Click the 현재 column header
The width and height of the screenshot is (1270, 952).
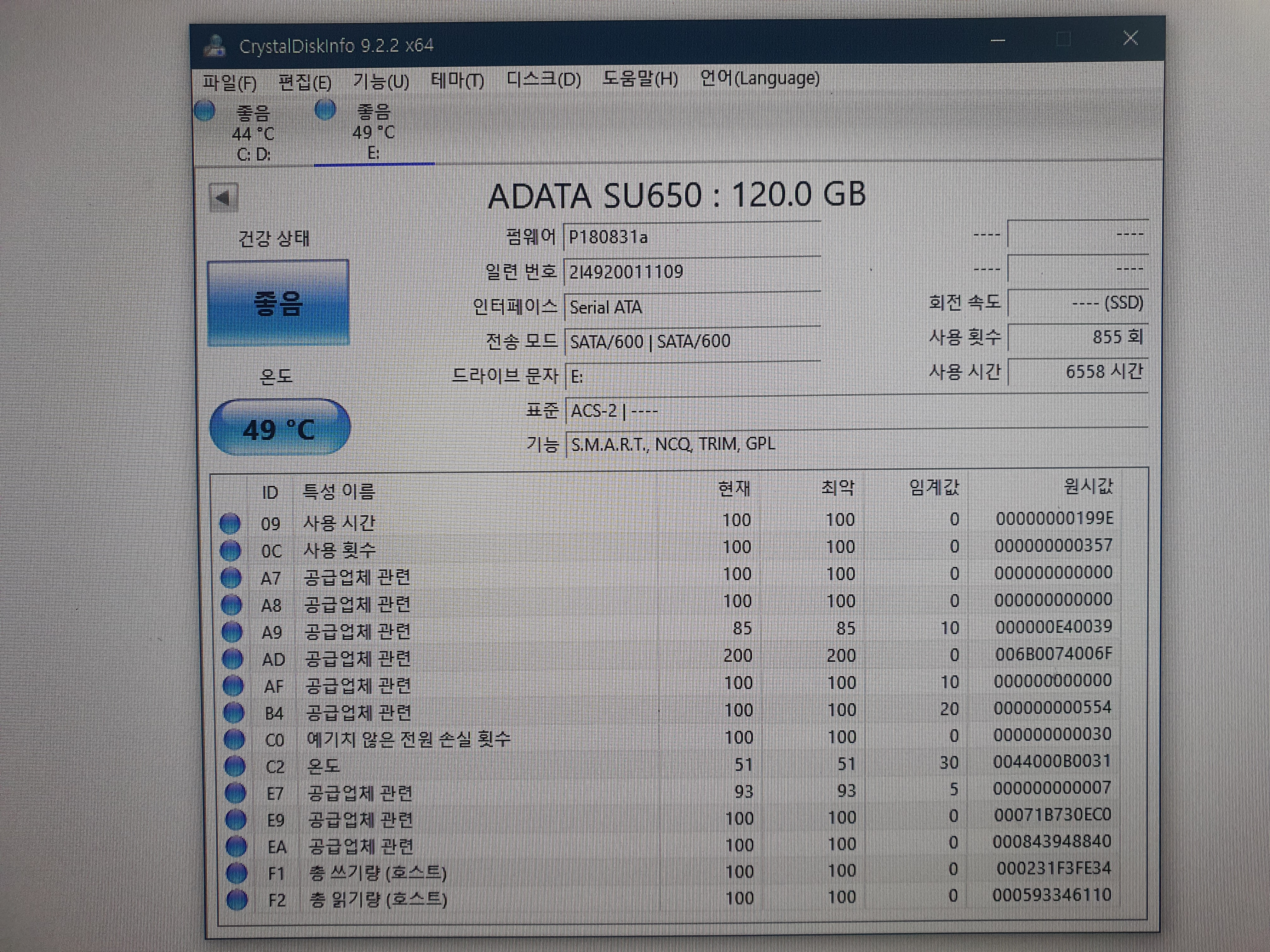734,488
